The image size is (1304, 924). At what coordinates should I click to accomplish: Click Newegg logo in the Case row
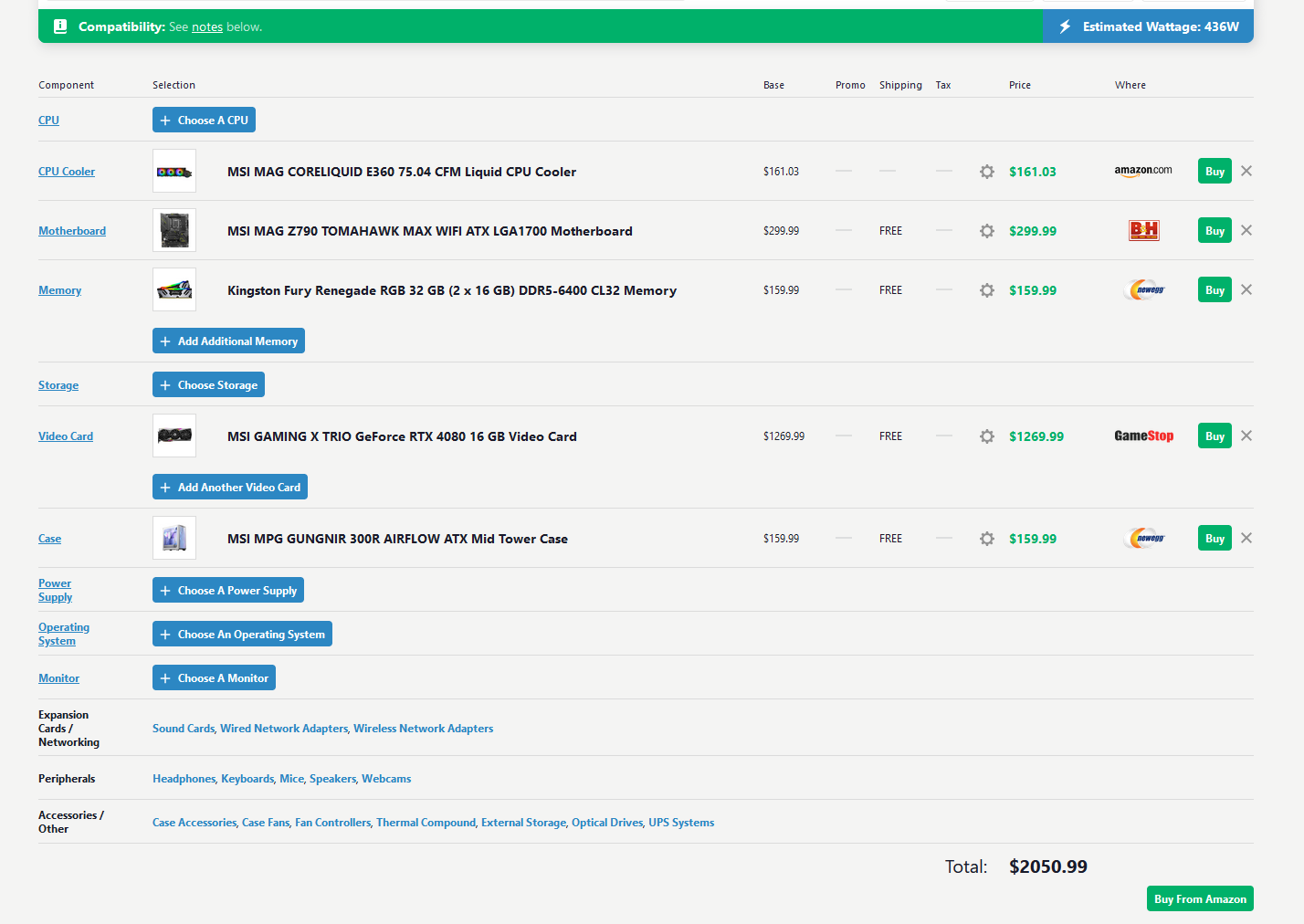(1143, 539)
